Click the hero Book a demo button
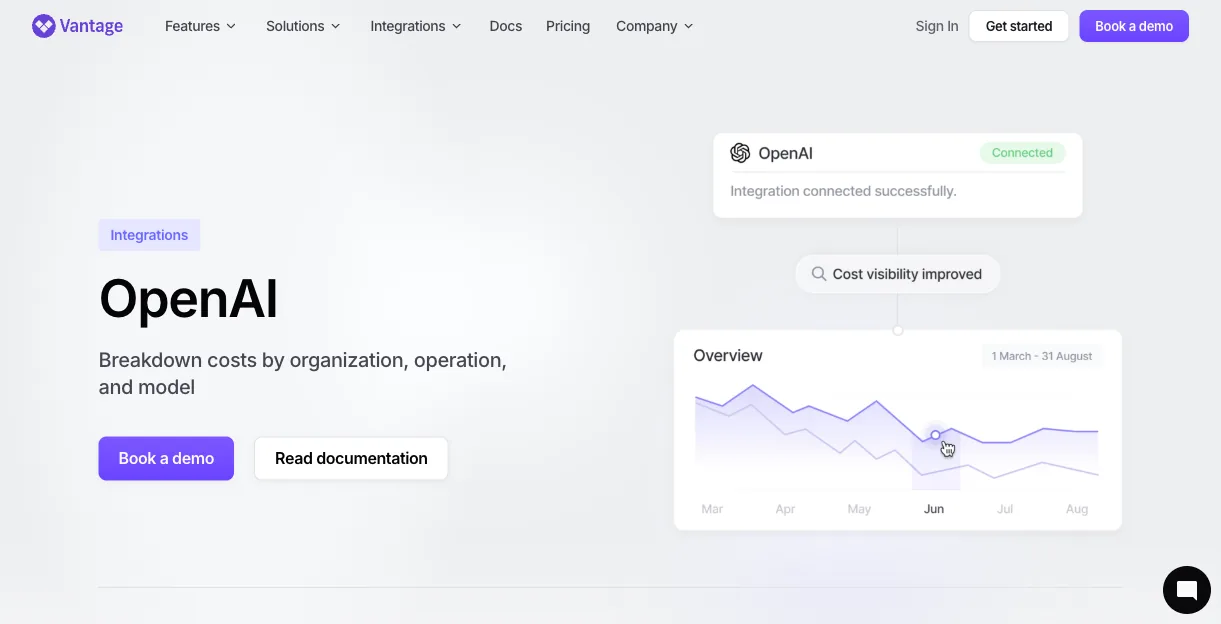1221x624 pixels. 166,458
